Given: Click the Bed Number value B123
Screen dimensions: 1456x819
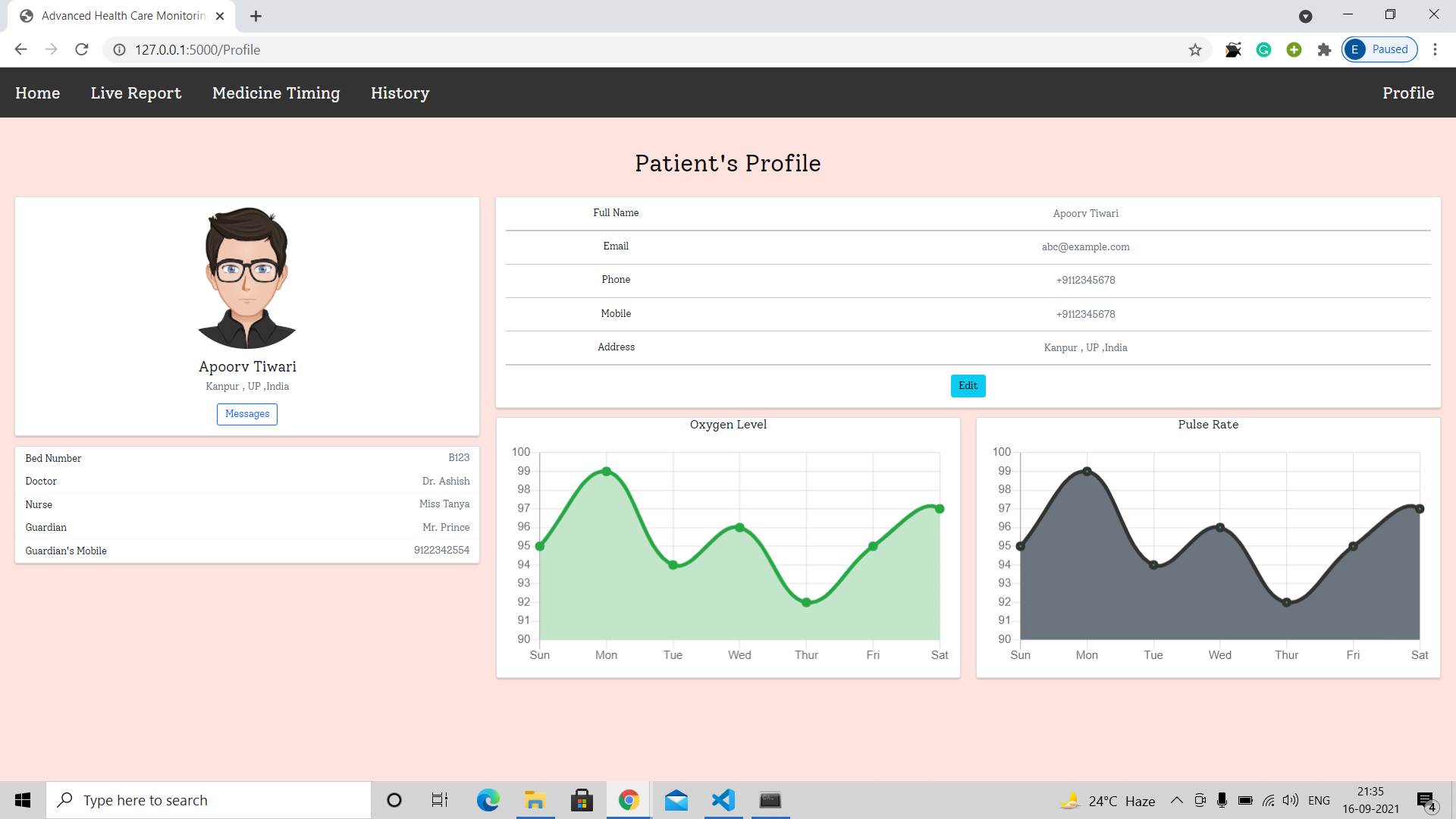Looking at the screenshot, I should (459, 458).
